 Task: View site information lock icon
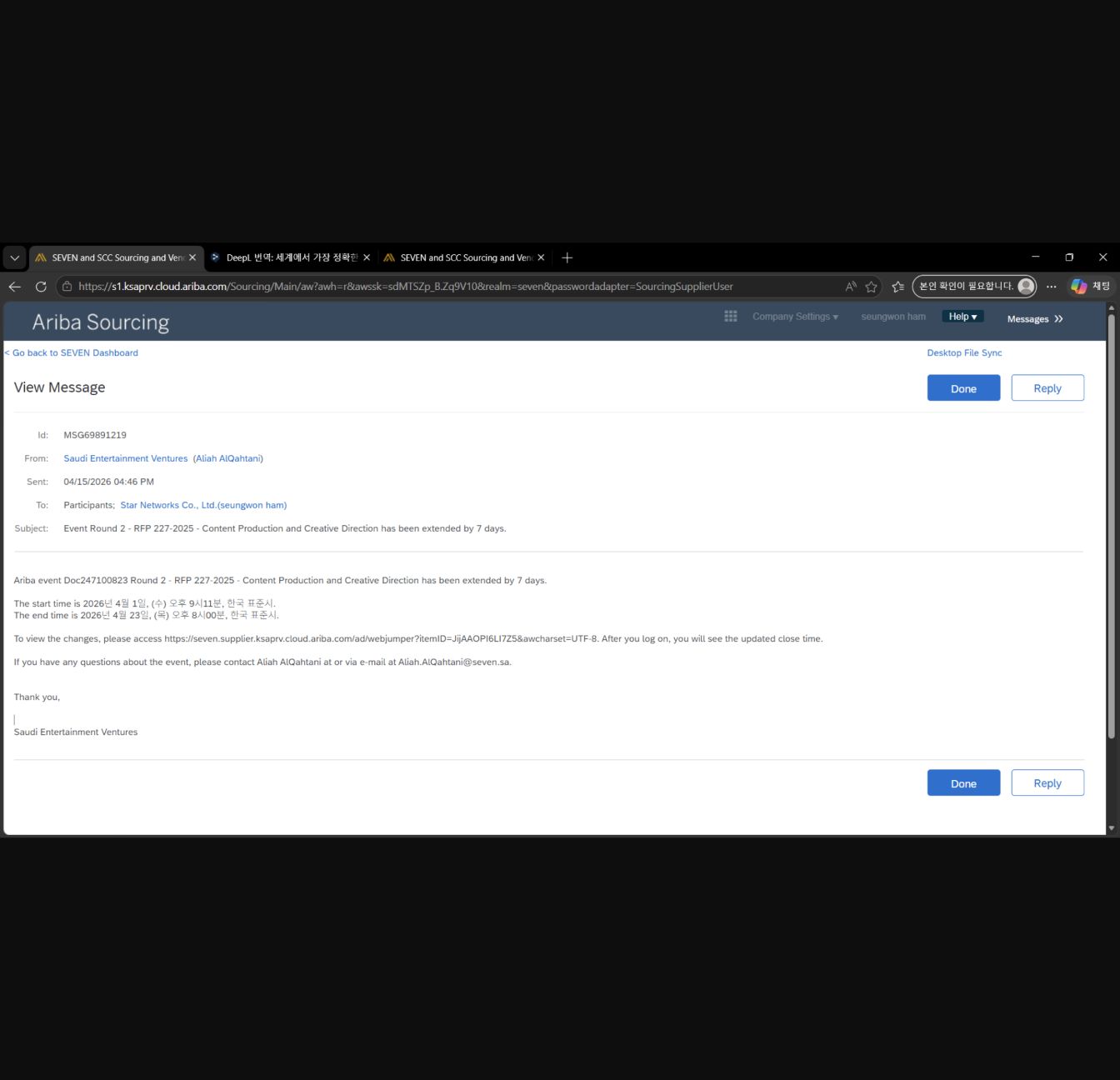(x=67, y=287)
